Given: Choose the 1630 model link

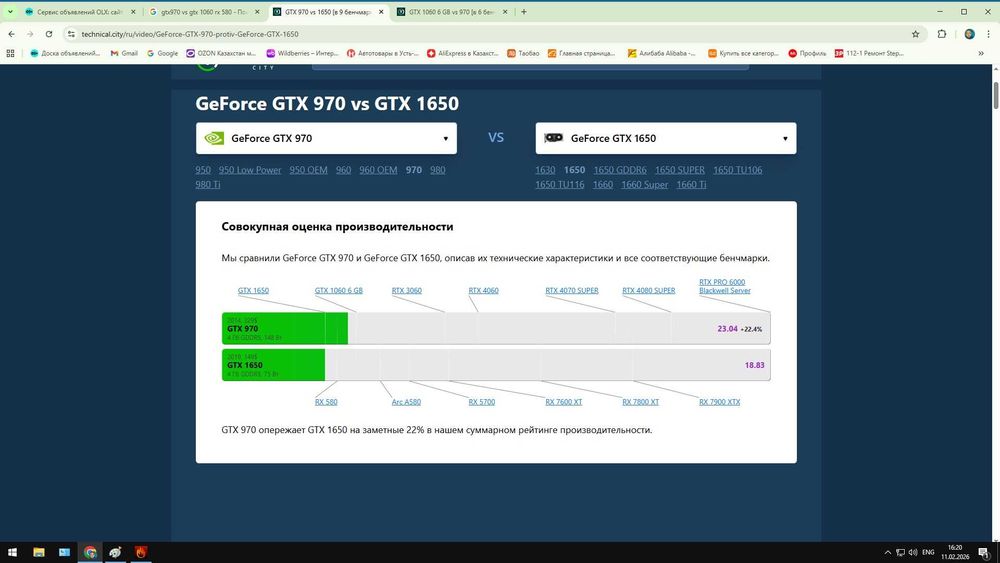Looking at the screenshot, I should [x=545, y=170].
